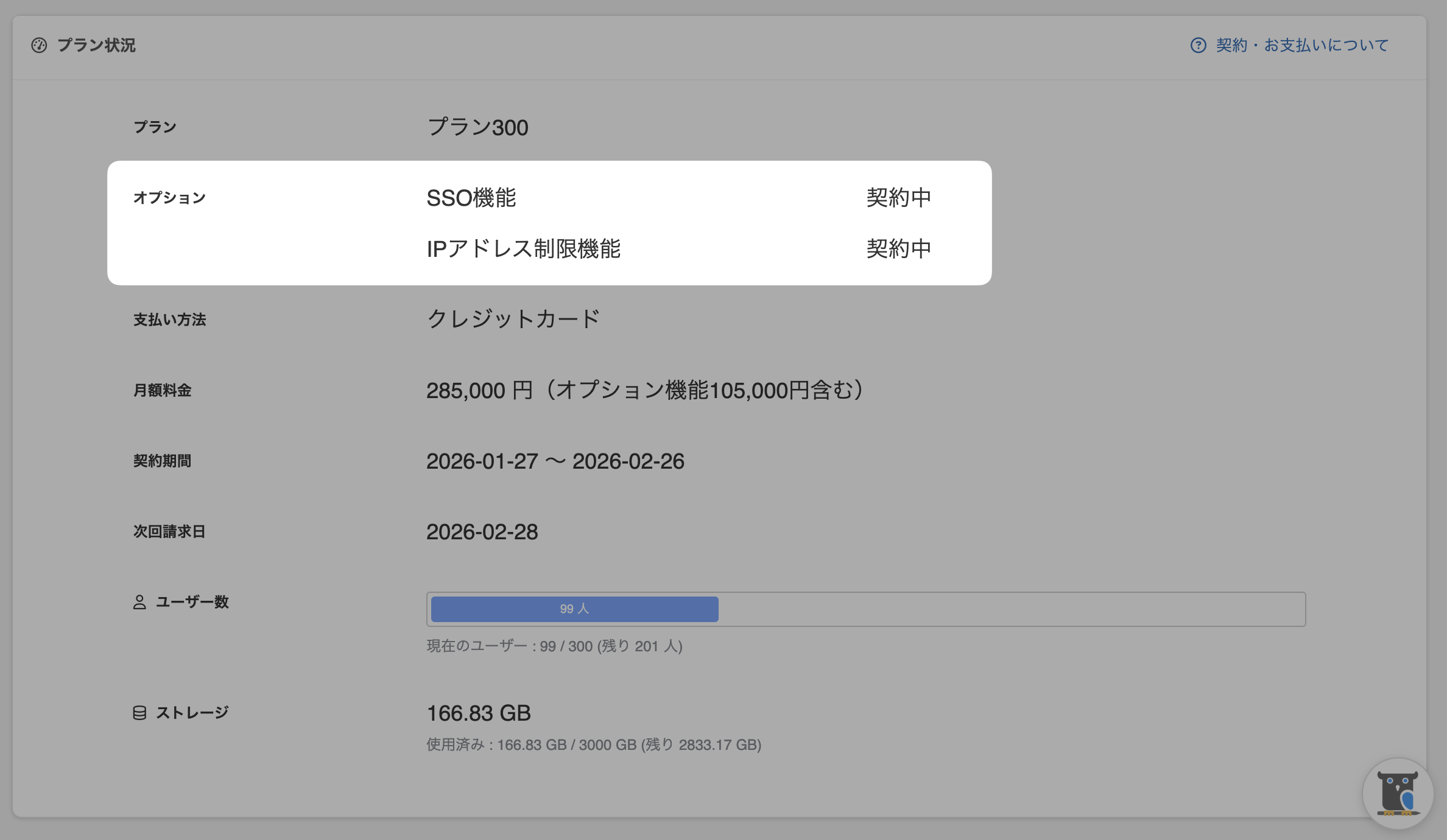Click the gauge icon beside プラン状況
This screenshot has width=1447, height=840.
tap(39, 46)
